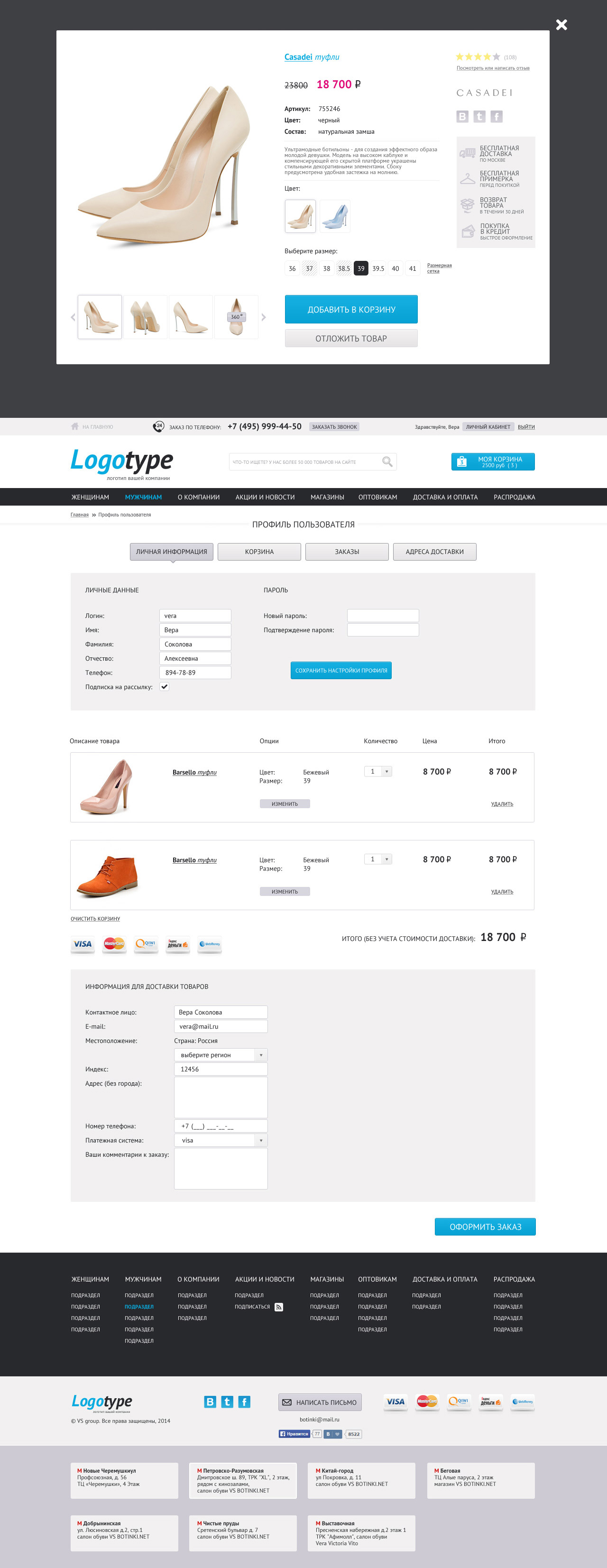Choose the blue shoe color swatch

pos(335,216)
